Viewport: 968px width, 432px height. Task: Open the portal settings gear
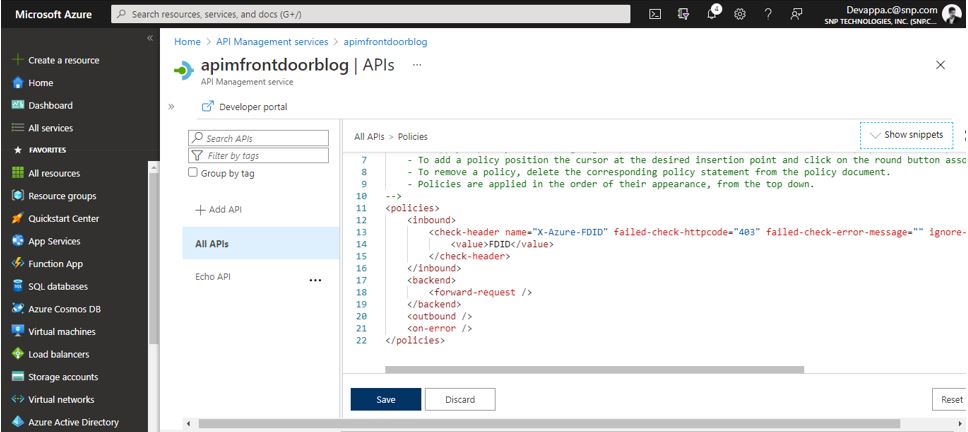coord(740,14)
